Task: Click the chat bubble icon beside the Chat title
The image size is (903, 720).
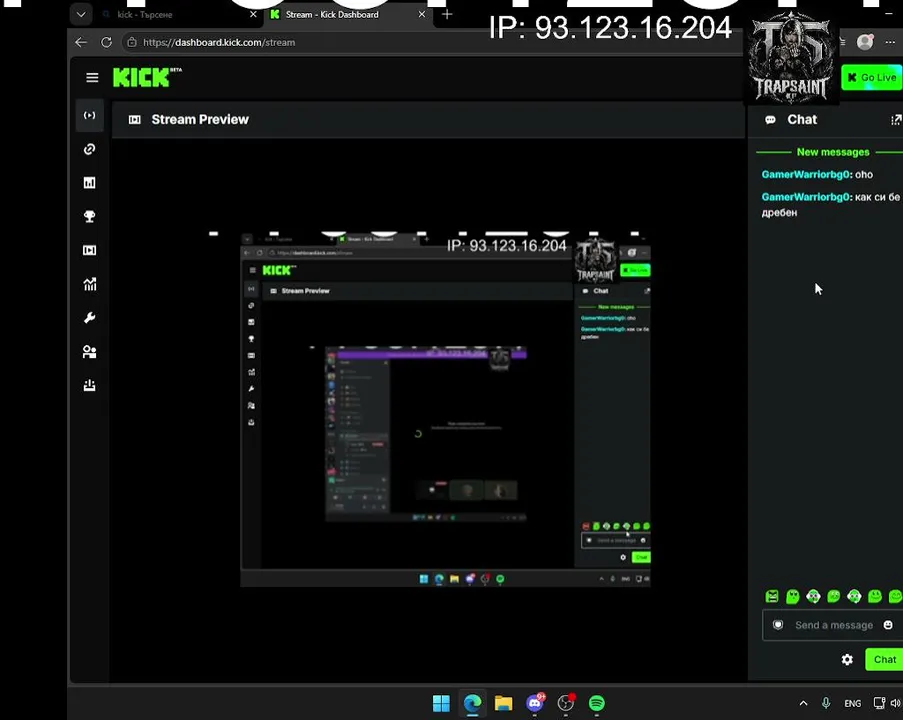Action: tap(770, 120)
